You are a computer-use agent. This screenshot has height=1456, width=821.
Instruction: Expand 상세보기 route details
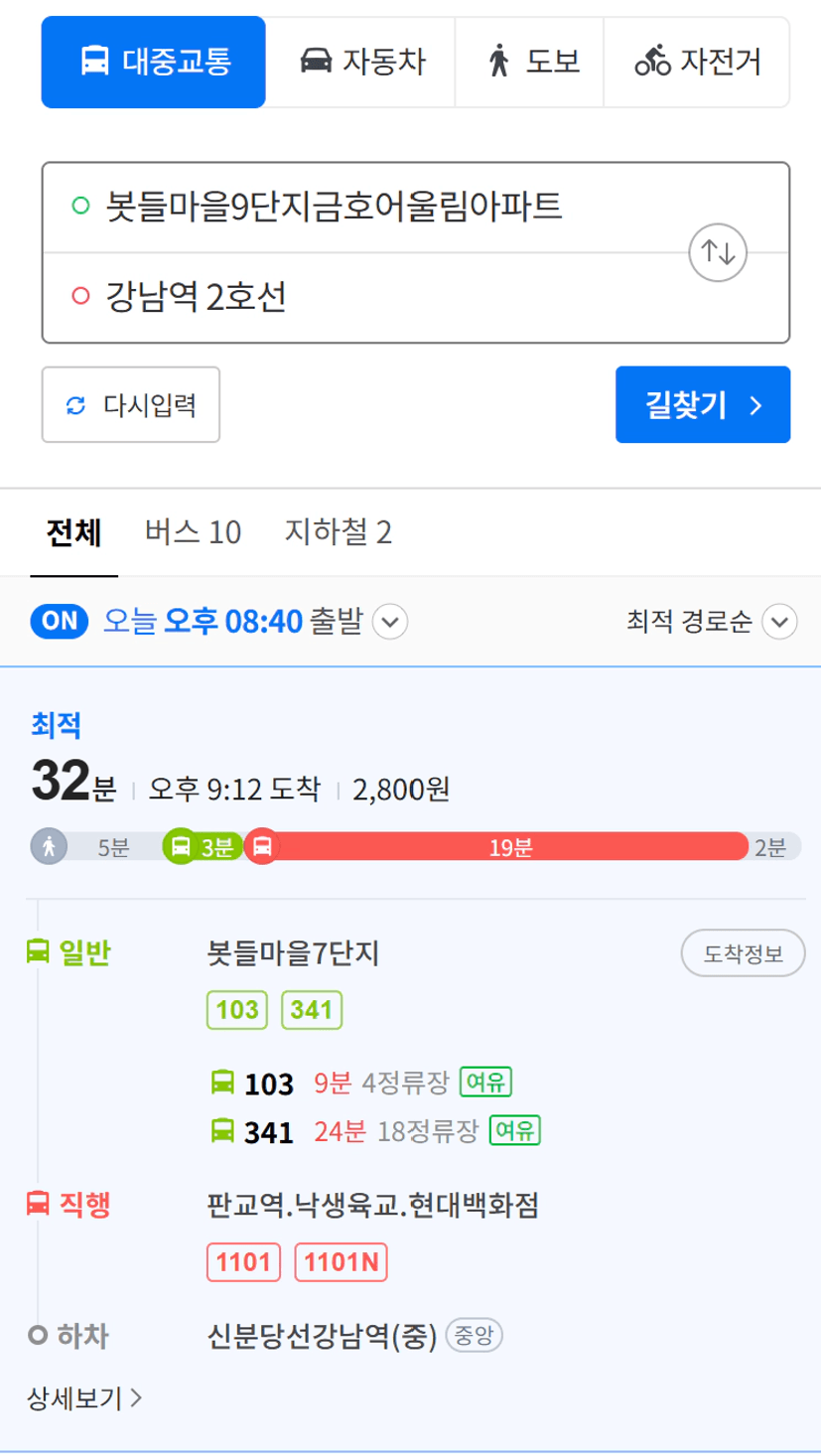[x=84, y=1398]
